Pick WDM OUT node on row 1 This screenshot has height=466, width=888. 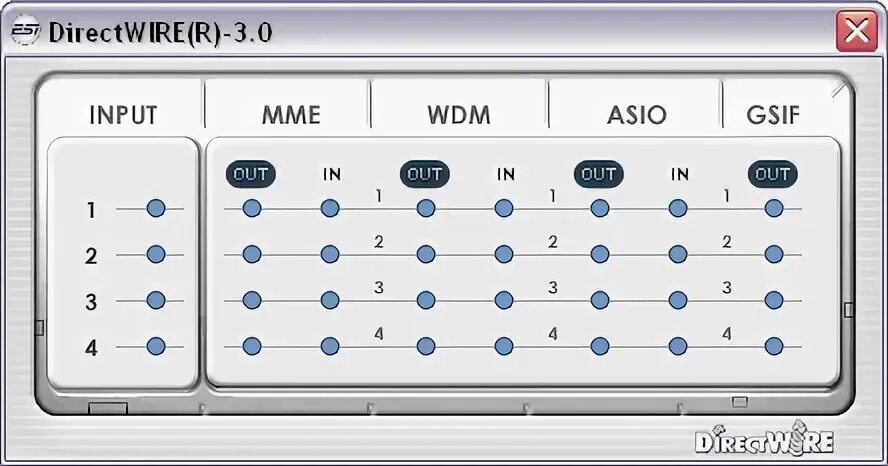coord(426,208)
